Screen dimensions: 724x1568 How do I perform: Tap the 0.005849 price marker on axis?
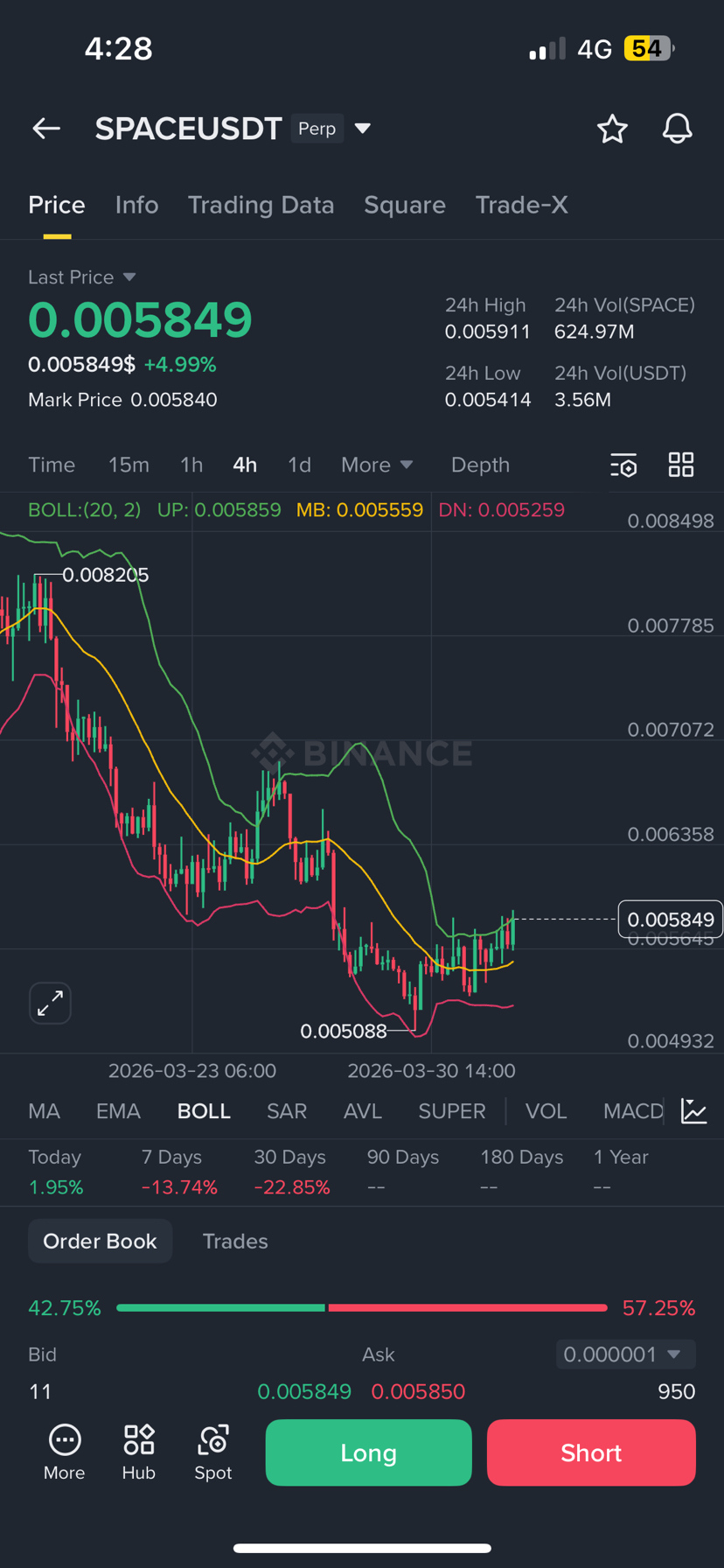(x=671, y=919)
